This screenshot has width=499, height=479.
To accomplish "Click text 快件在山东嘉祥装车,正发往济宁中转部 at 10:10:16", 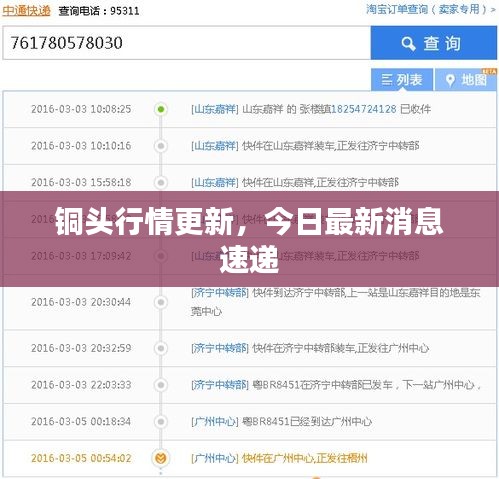I will tap(331, 146).
